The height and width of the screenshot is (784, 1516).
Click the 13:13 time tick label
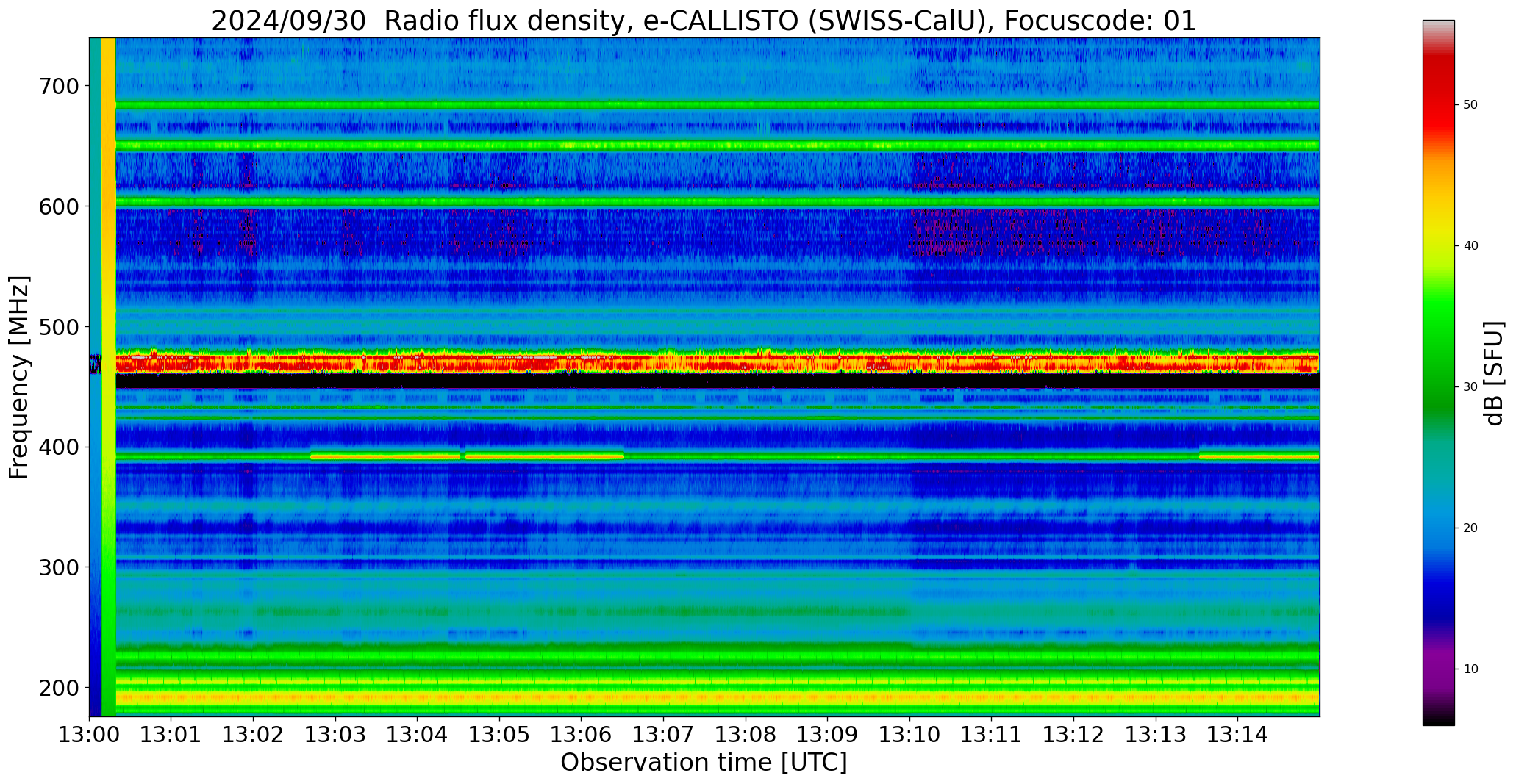pyautogui.click(x=1156, y=734)
